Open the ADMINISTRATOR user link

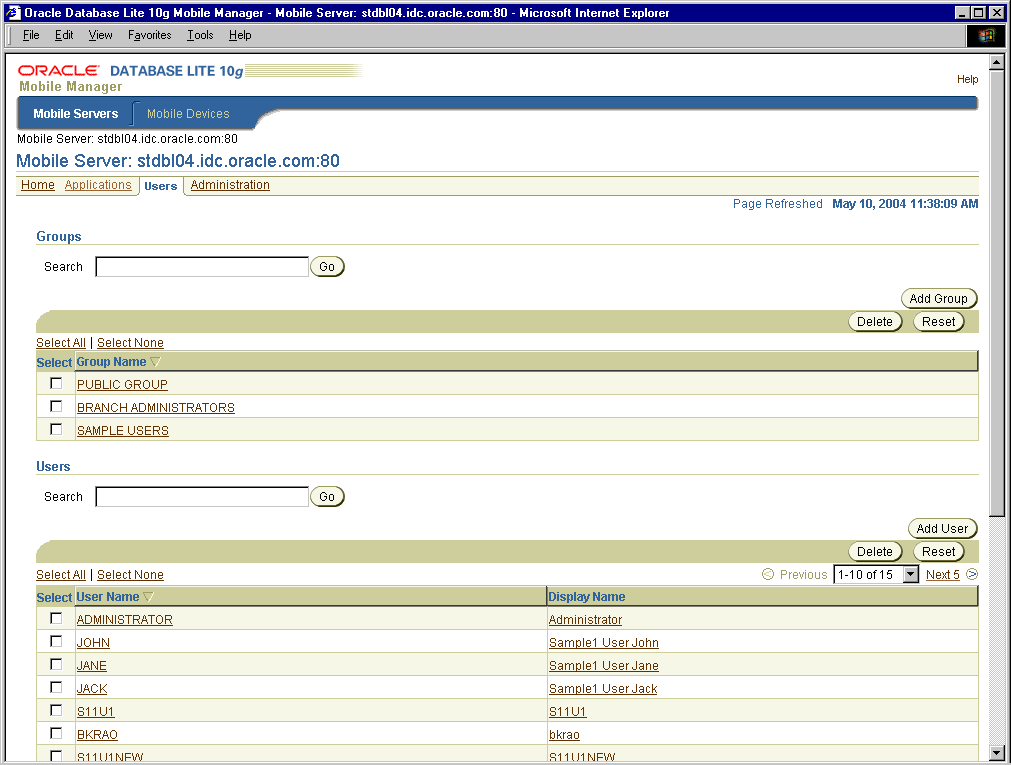click(124, 620)
